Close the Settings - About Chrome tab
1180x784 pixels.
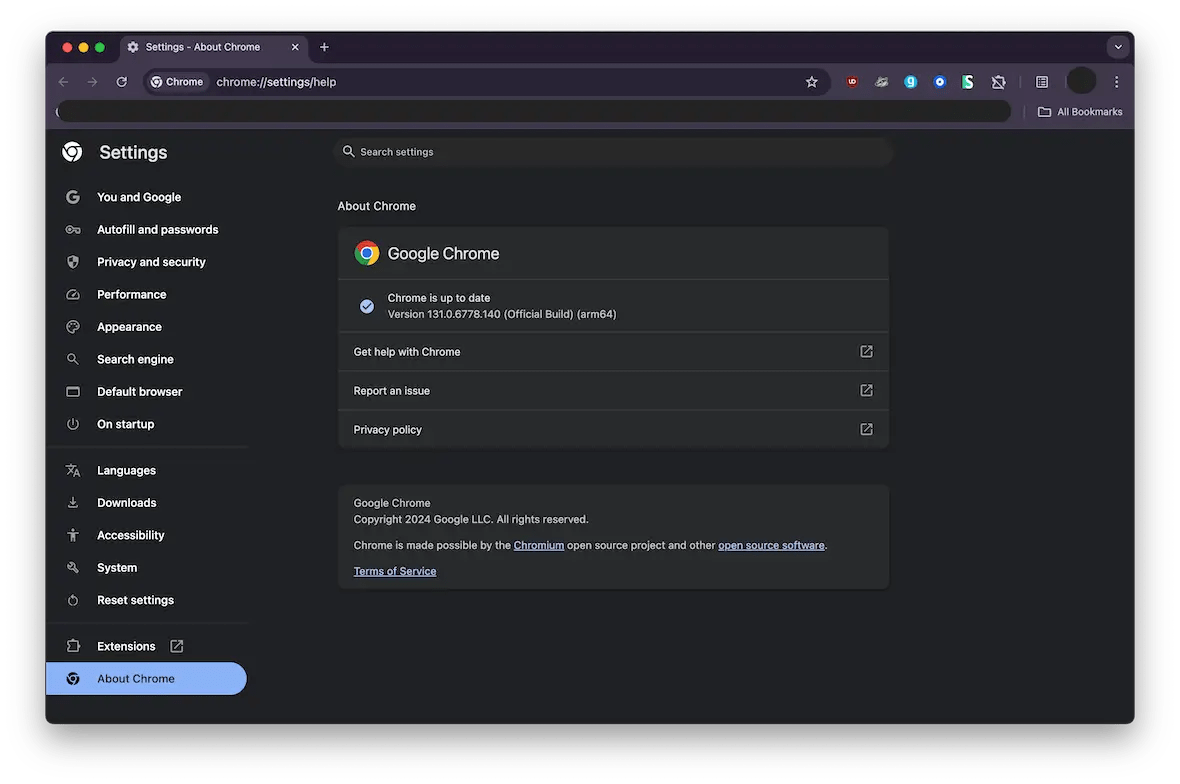click(x=295, y=47)
